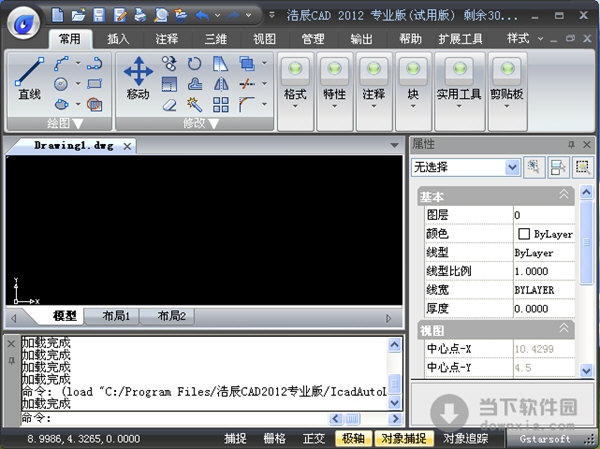The height and width of the screenshot is (449, 600).
Task: Select the Explode tool
Action: click(x=195, y=104)
